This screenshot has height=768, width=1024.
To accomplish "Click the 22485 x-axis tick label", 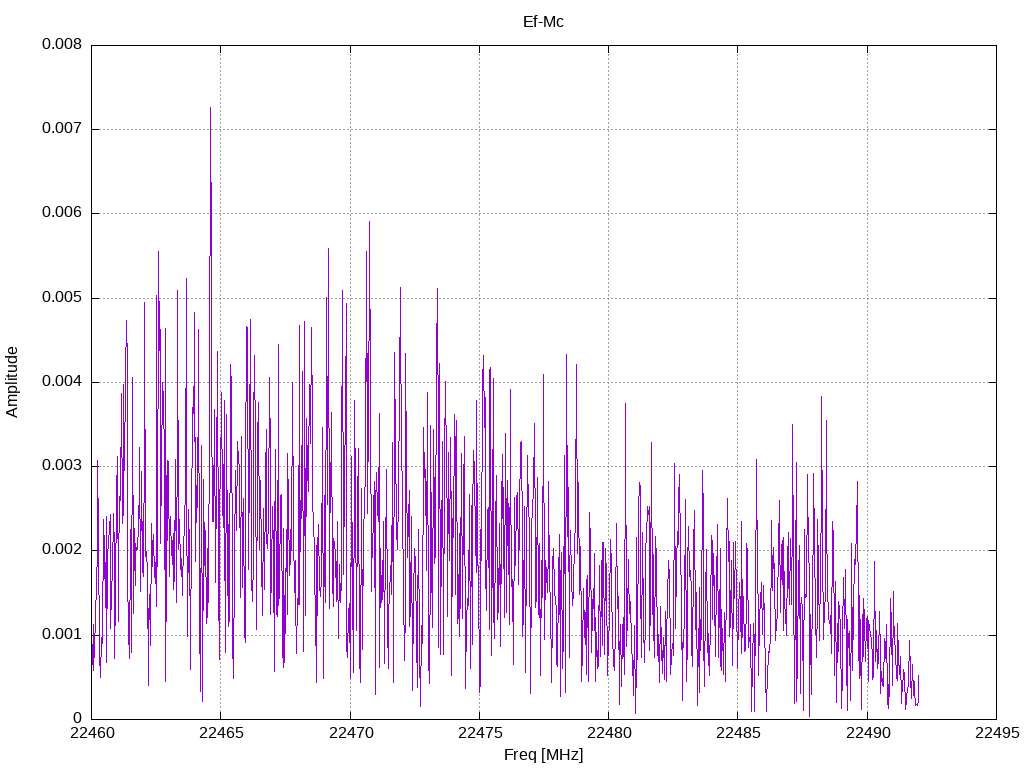I will (737, 733).
